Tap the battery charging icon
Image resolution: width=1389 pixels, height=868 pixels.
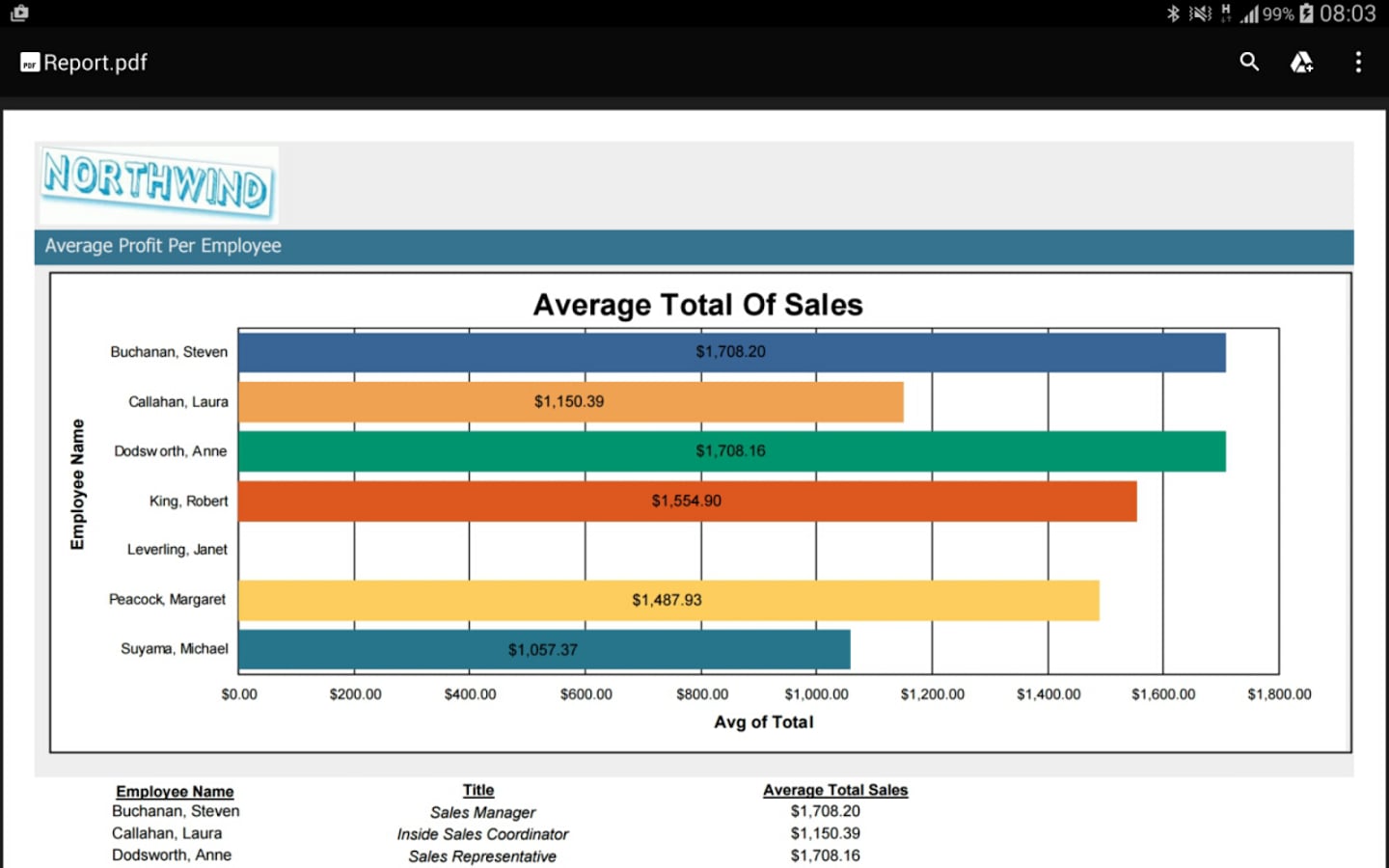tap(1306, 14)
